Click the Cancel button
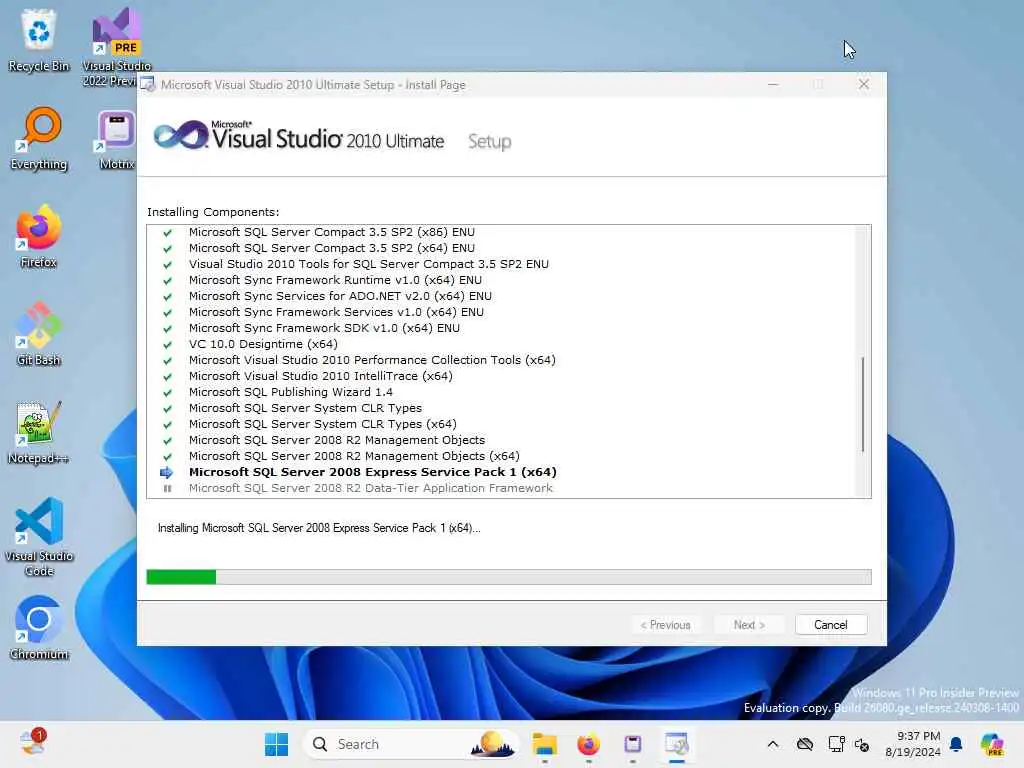 click(831, 625)
